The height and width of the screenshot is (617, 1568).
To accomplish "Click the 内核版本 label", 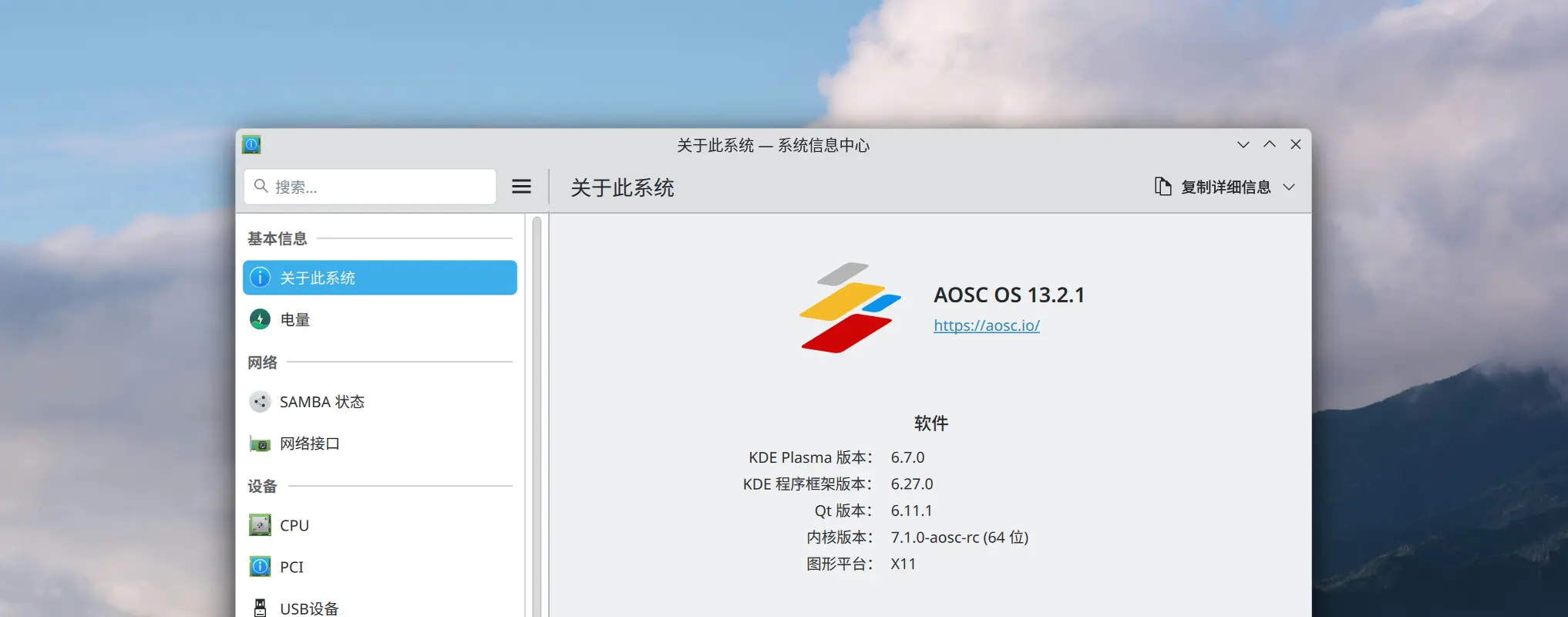I will (x=840, y=537).
